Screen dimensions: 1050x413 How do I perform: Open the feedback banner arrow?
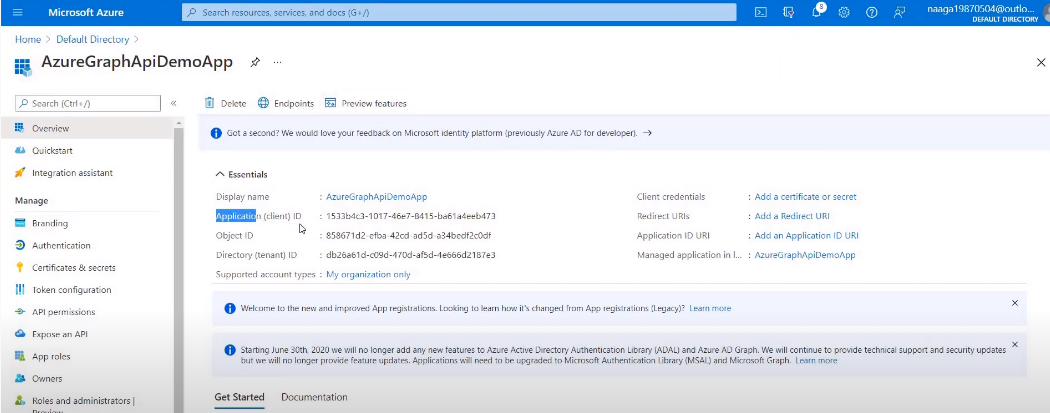[x=647, y=133]
